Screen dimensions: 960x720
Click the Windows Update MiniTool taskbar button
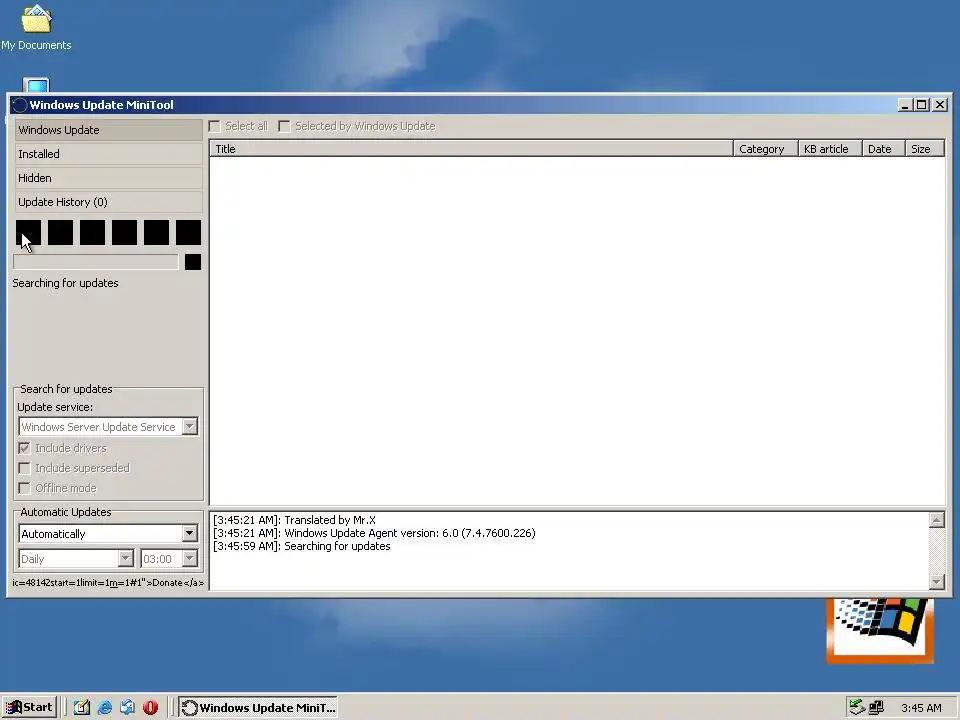(x=258, y=707)
